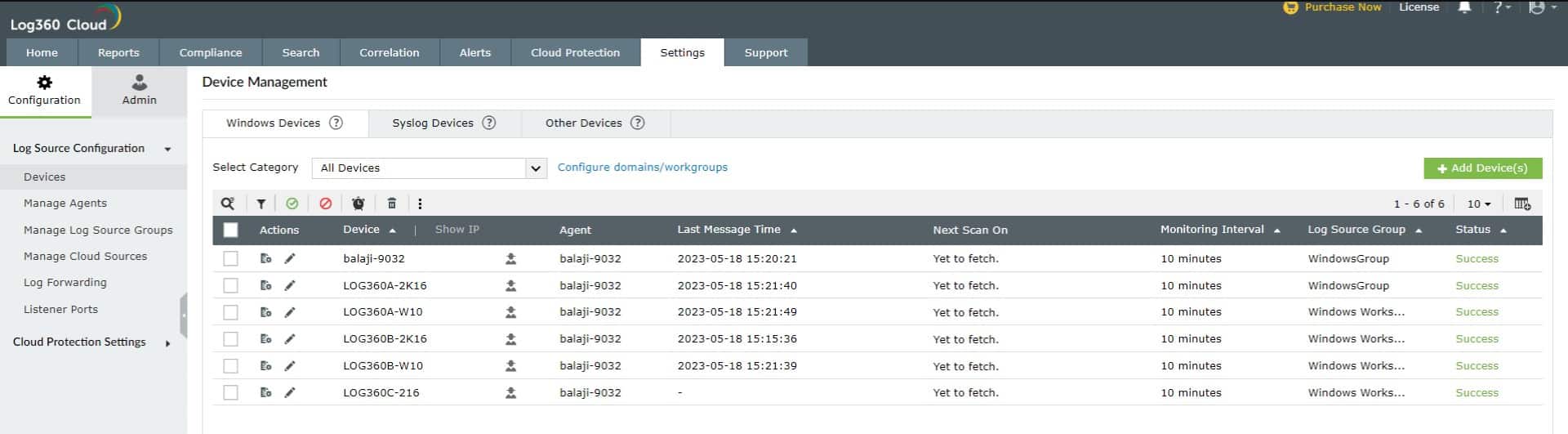Expand the Cloud Protection Settings section

92,342
